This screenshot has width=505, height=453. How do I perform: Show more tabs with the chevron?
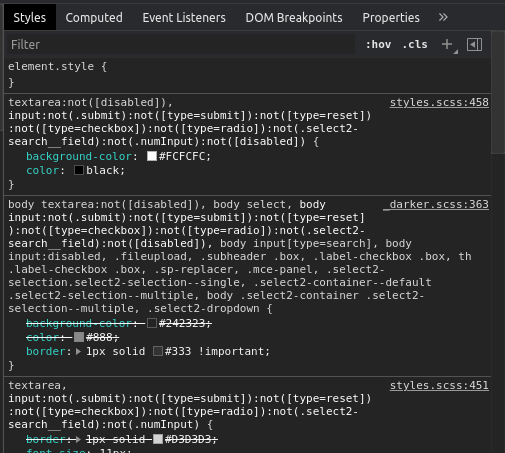point(443,17)
